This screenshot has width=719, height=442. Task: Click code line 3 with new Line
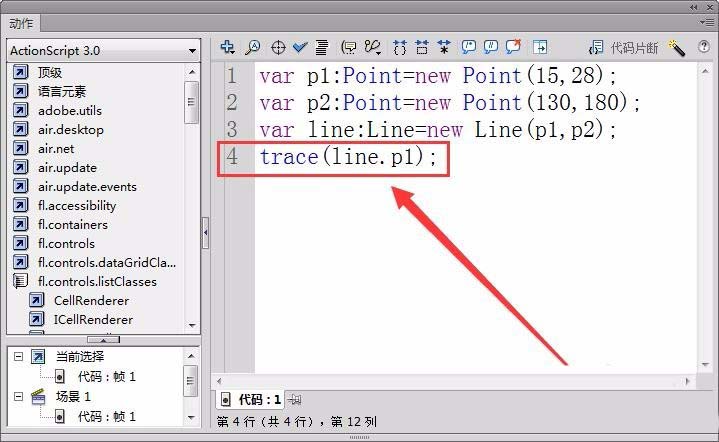[x=438, y=129]
